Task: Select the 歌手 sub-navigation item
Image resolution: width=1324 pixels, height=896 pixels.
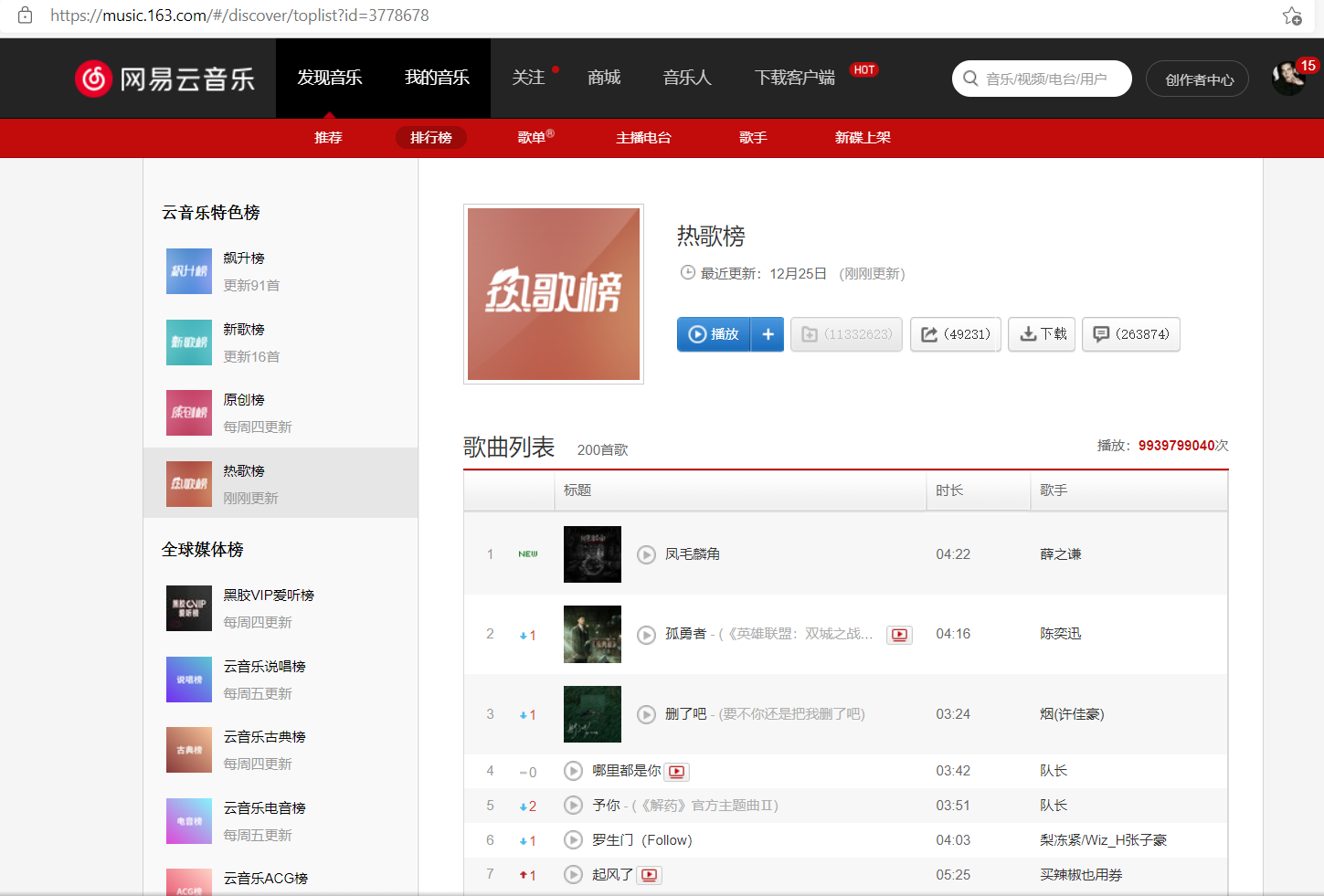Action: point(753,138)
